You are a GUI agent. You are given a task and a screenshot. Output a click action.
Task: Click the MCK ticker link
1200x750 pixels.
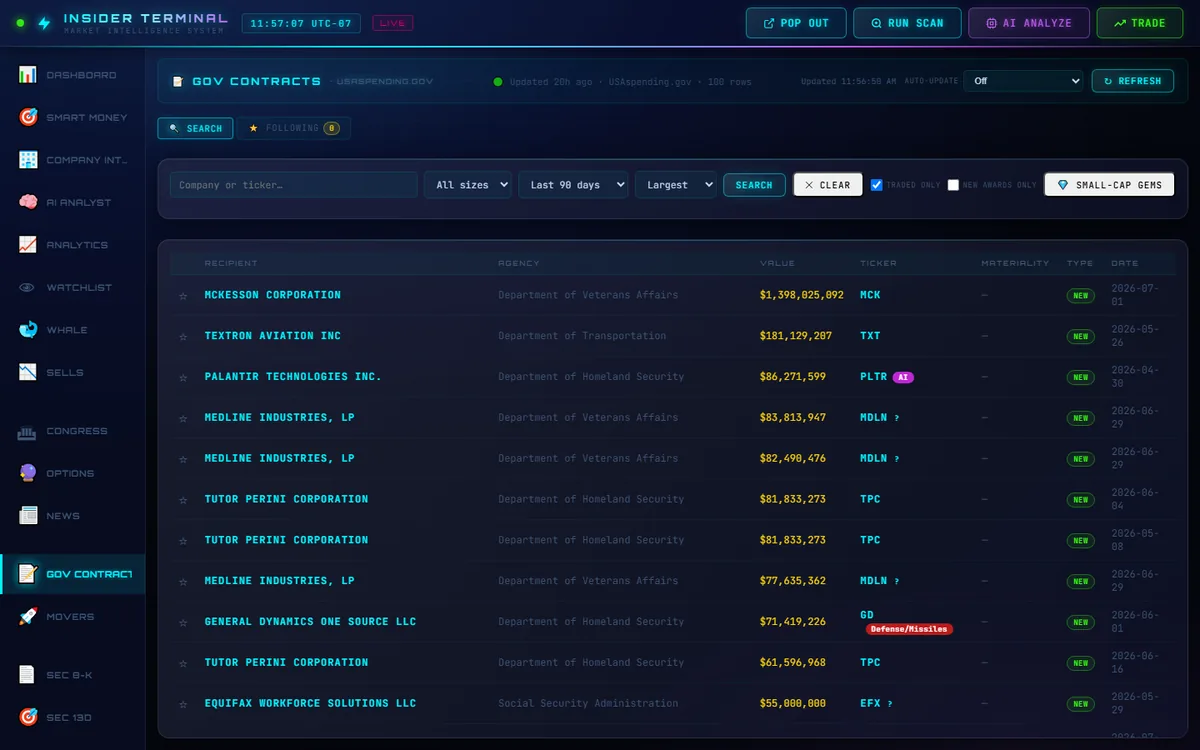pos(870,295)
